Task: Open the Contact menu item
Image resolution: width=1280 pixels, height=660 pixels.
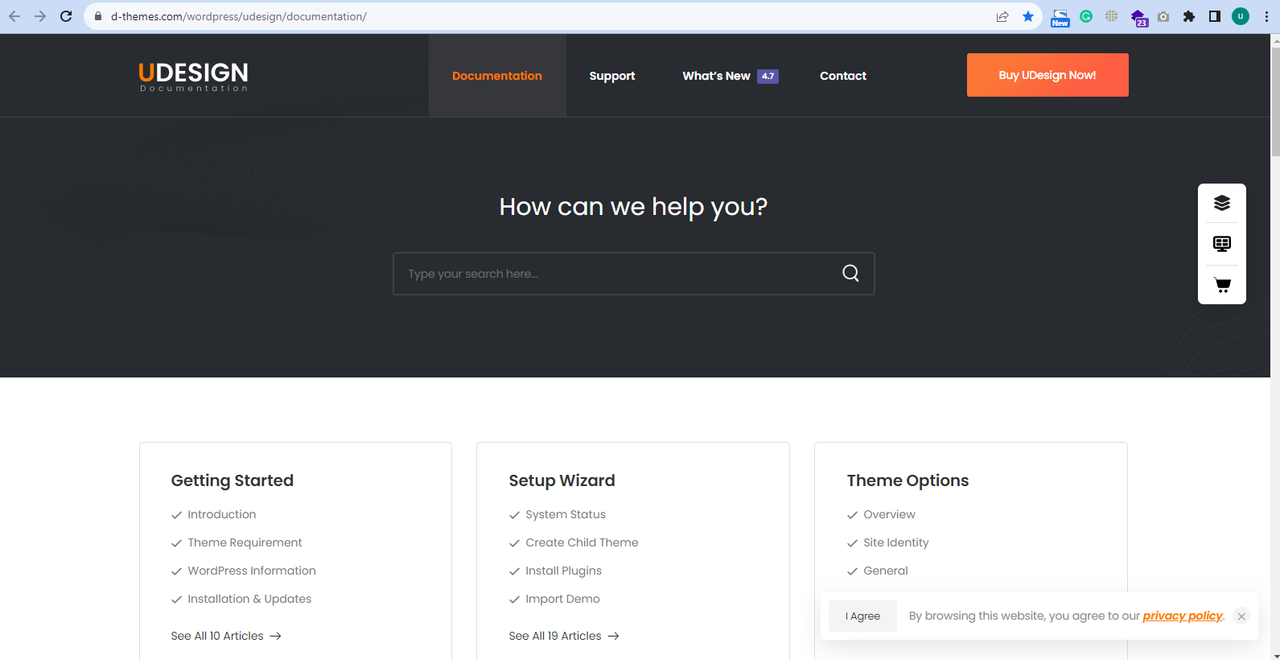Action: (x=843, y=76)
